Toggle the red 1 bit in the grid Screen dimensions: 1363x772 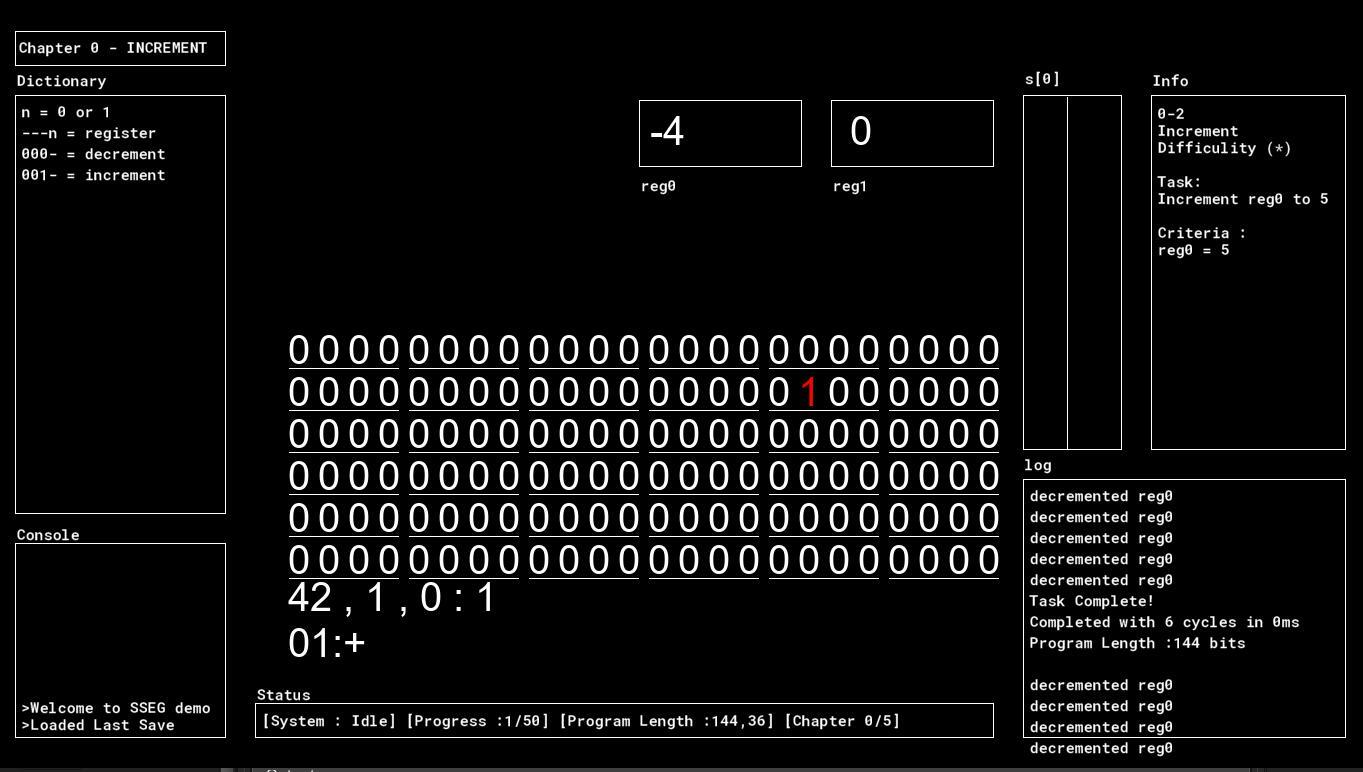[809, 392]
